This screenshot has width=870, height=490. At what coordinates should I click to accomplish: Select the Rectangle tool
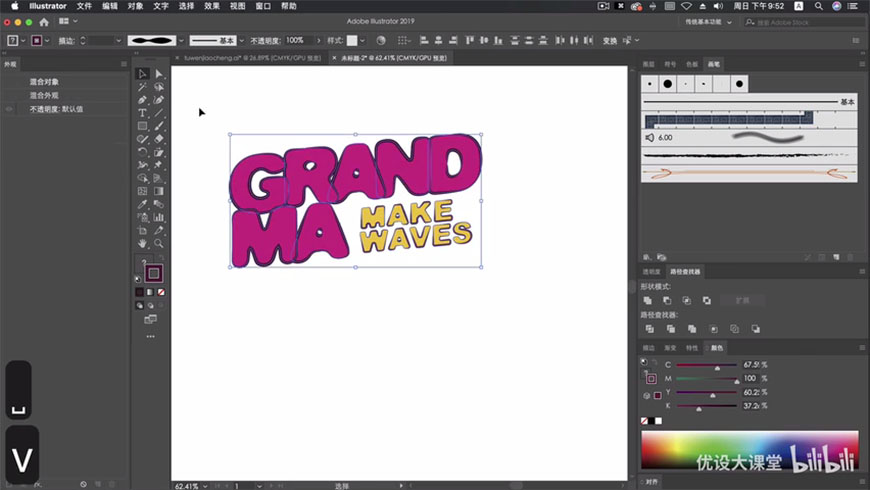pyautogui.click(x=143, y=126)
